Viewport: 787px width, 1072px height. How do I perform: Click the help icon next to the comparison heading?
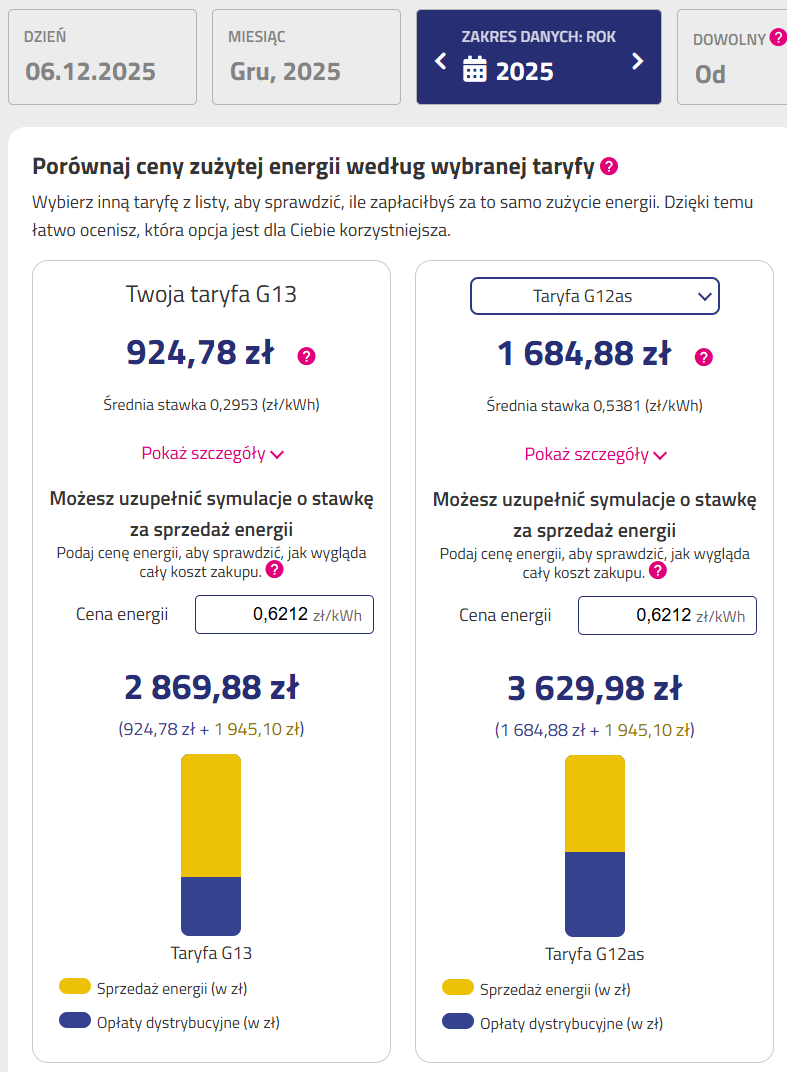(x=609, y=166)
